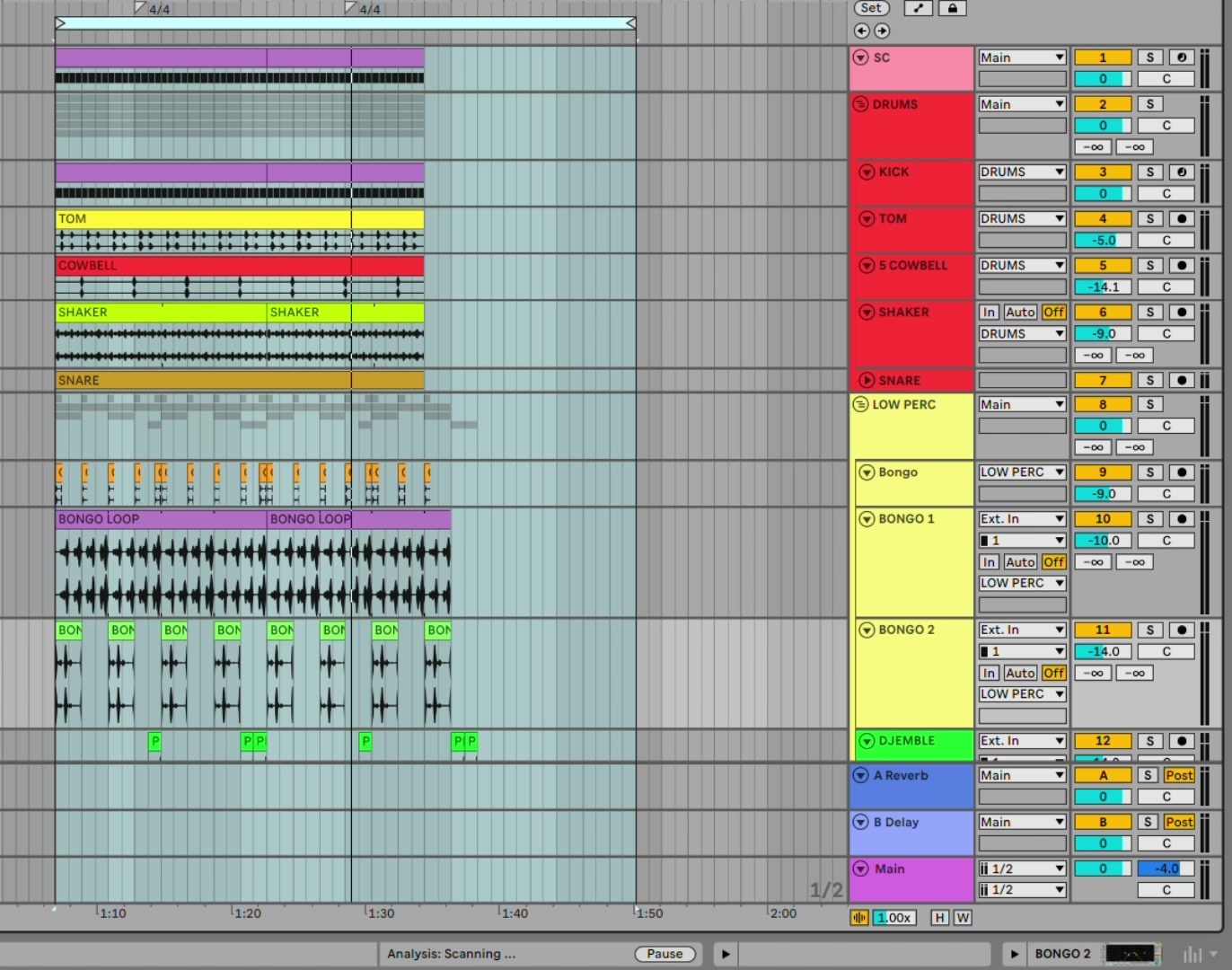Open KICK track's DRUMS routing dropdown
The width and height of the screenshot is (1232, 970).
pyautogui.click(x=1022, y=172)
